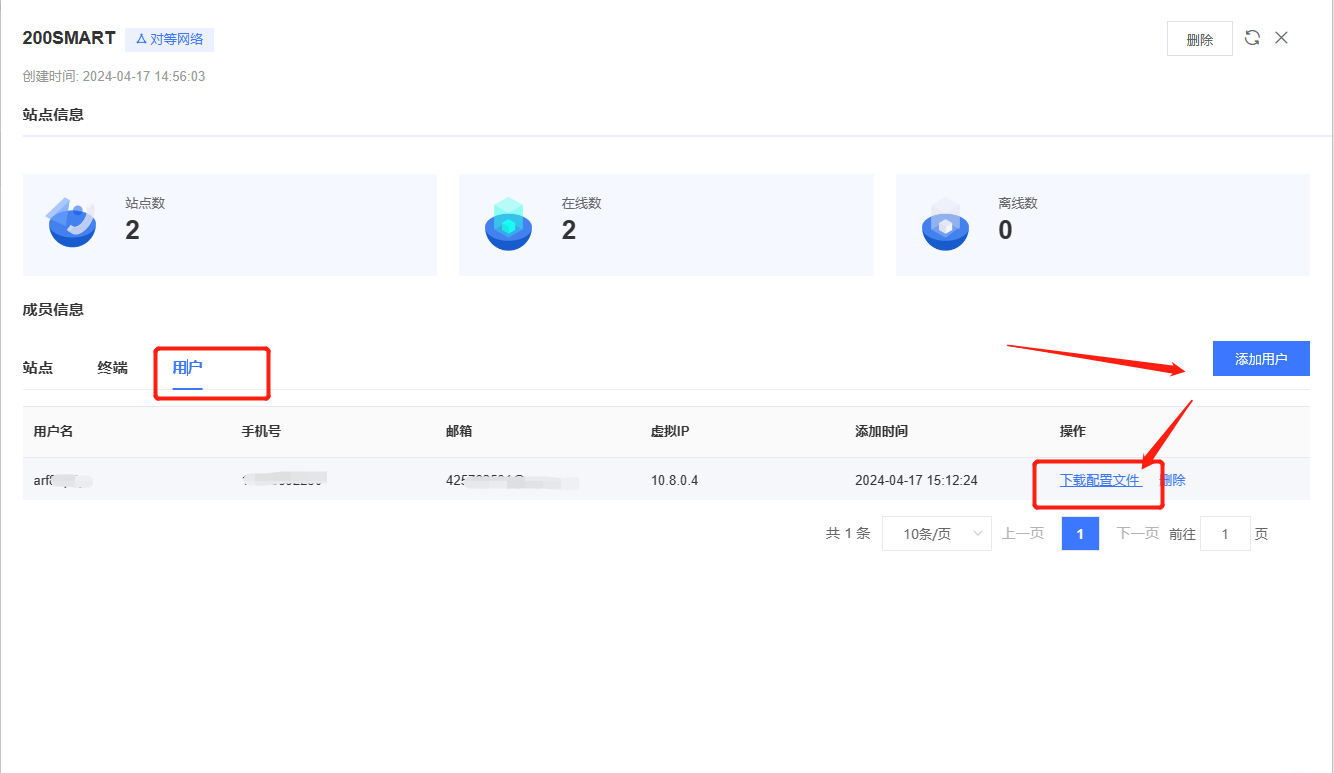The height and width of the screenshot is (773, 1334).
Task: Click the 对等网络 network type tag
Action: pyautogui.click(x=169, y=39)
